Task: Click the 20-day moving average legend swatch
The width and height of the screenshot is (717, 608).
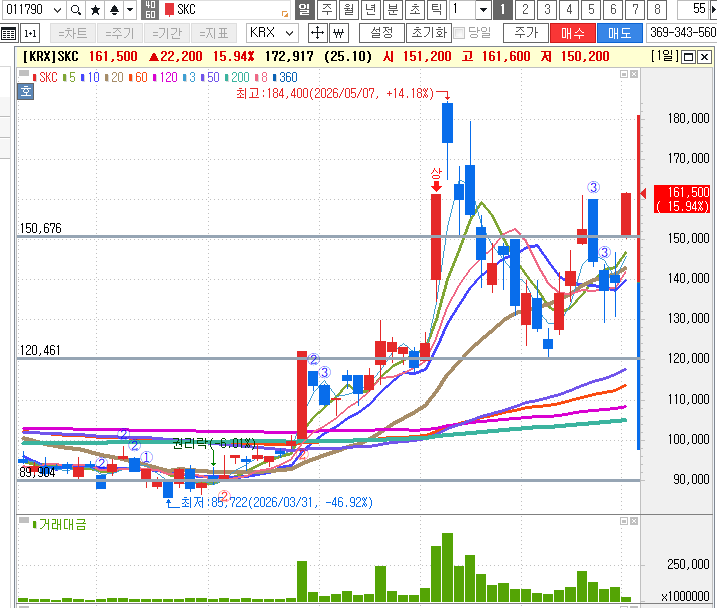Action: point(107,77)
